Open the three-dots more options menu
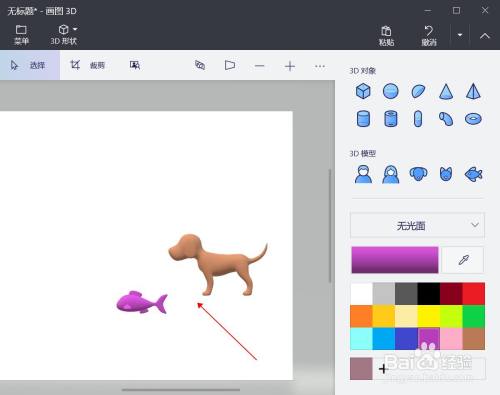The height and width of the screenshot is (395, 500). (320, 66)
